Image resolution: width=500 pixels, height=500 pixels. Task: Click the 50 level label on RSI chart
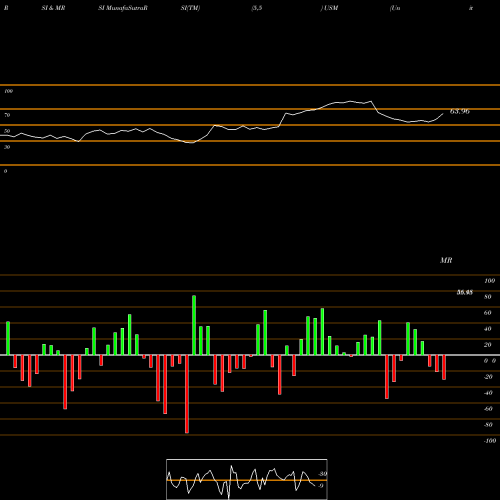coord(7,131)
